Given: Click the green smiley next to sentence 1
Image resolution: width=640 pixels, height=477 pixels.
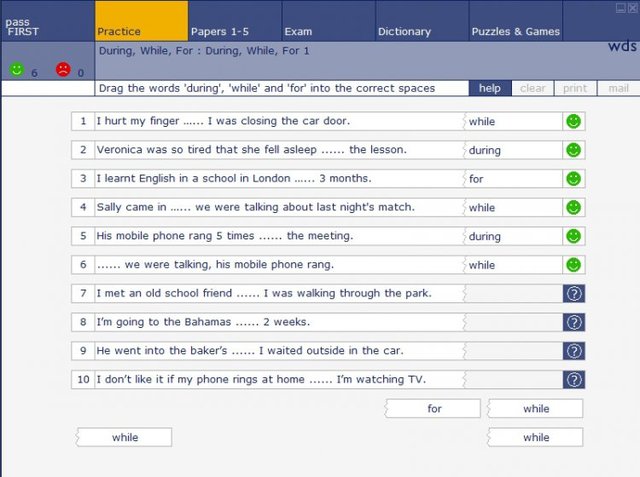Looking at the screenshot, I should (573, 121).
